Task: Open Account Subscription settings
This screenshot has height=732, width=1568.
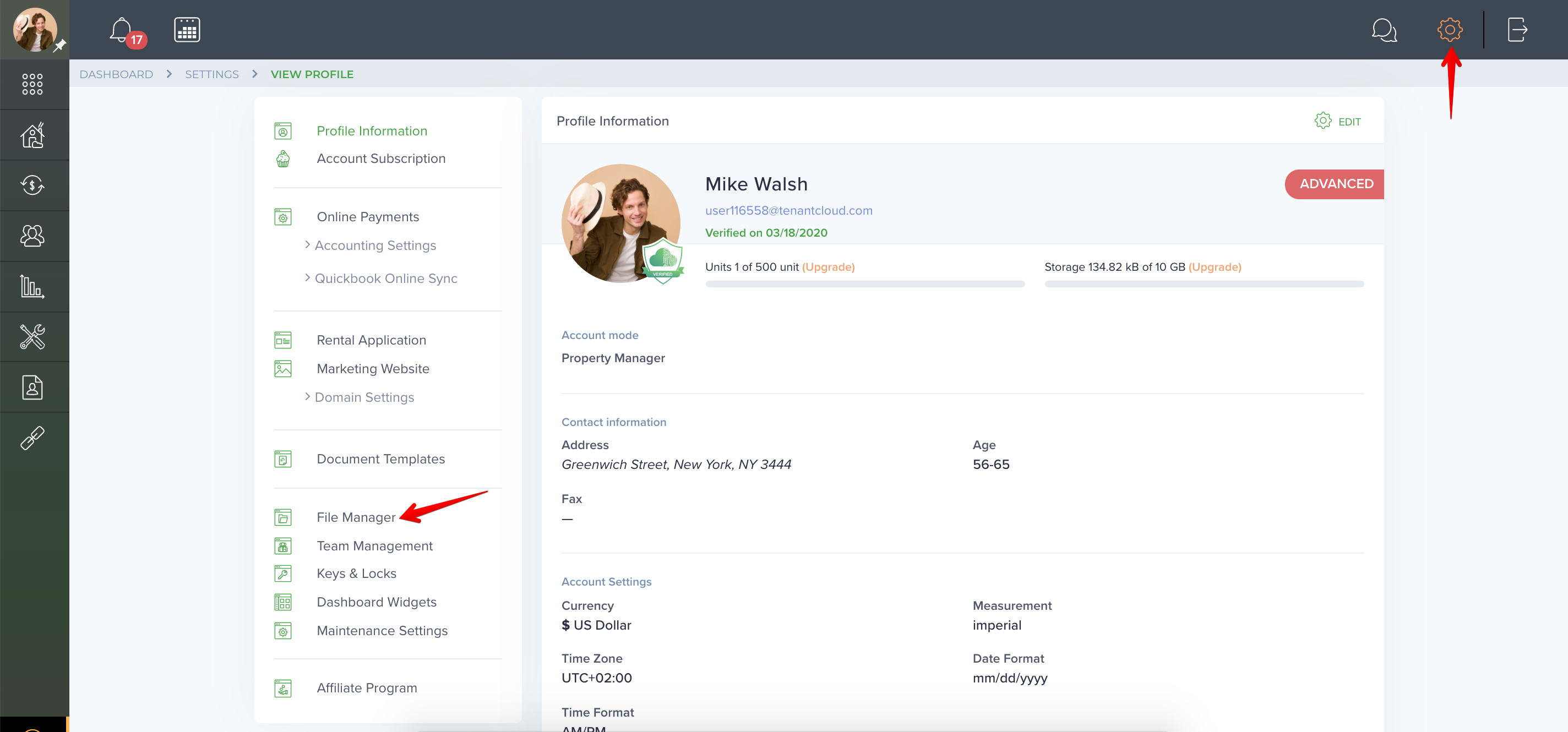Action: coord(381,158)
